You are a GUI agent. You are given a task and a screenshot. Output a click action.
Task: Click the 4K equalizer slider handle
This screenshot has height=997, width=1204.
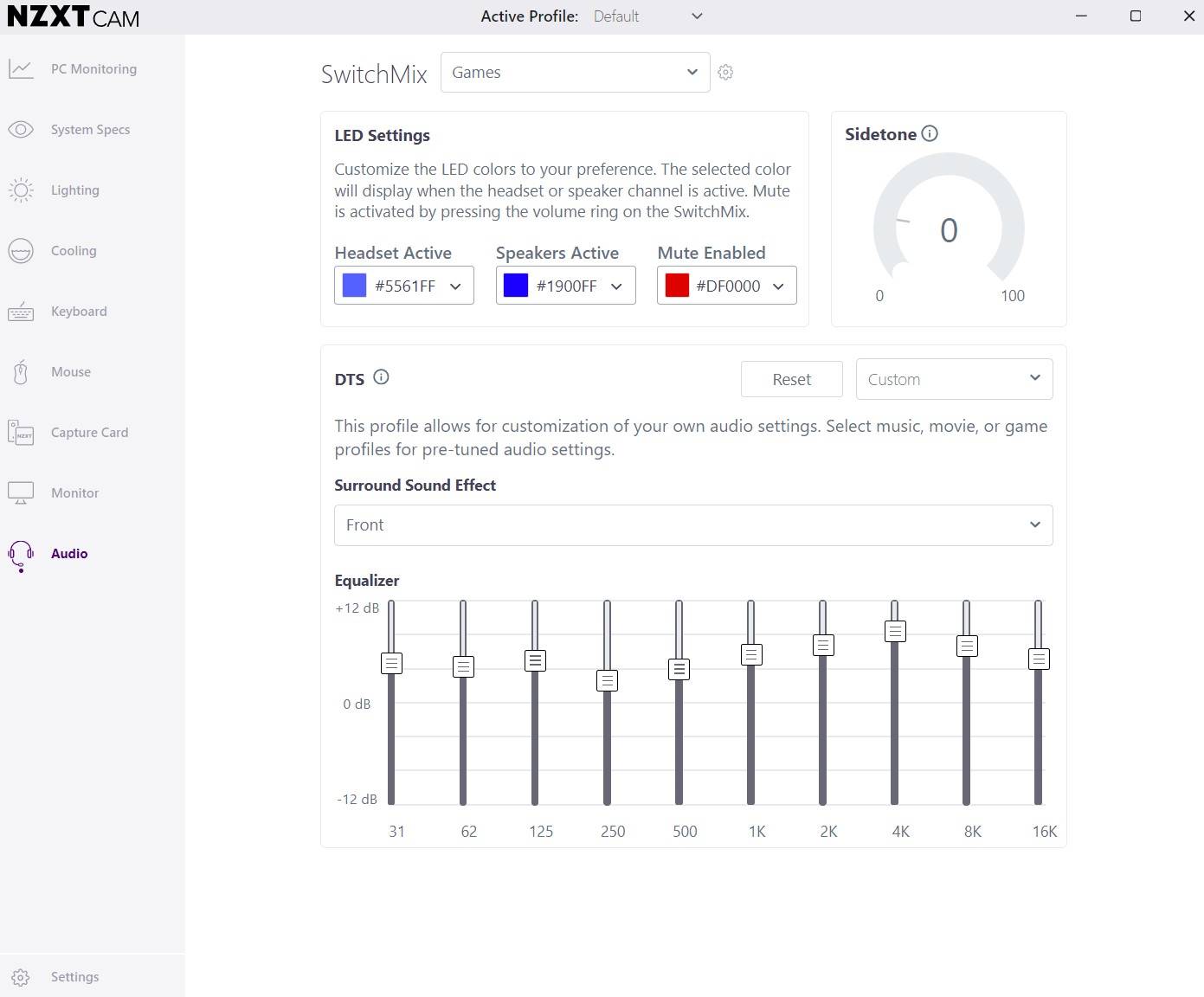coord(895,631)
